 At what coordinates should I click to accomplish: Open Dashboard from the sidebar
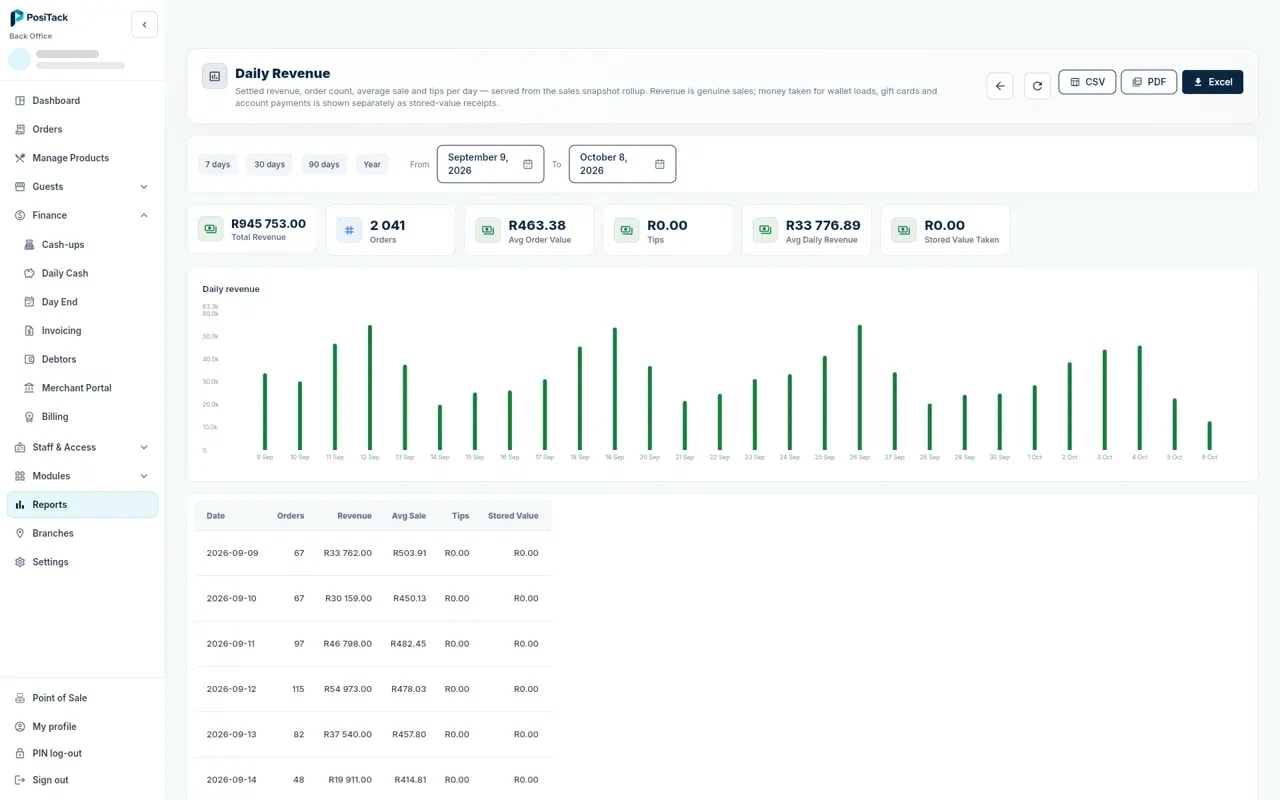coord(82,101)
